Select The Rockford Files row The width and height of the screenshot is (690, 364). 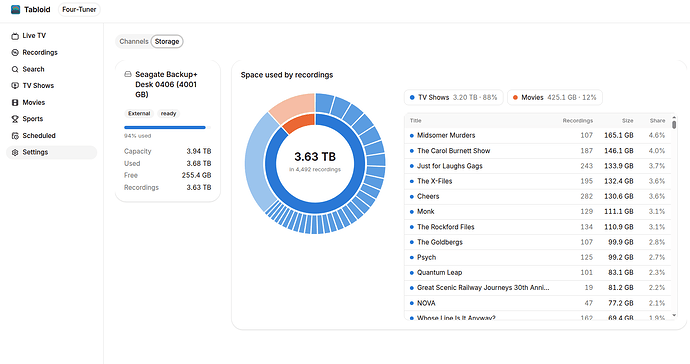point(538,227)
